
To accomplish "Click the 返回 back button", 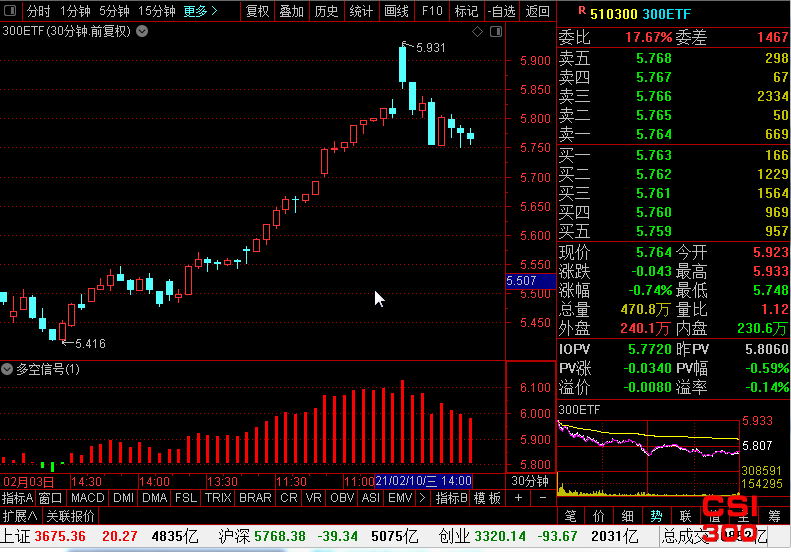I will click(x=537, y=11).
